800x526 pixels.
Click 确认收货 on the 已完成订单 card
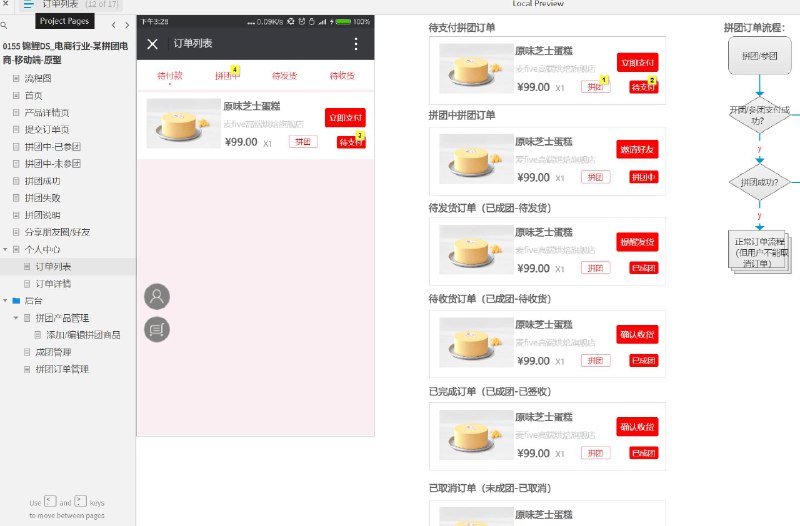(x=637, y=427)
